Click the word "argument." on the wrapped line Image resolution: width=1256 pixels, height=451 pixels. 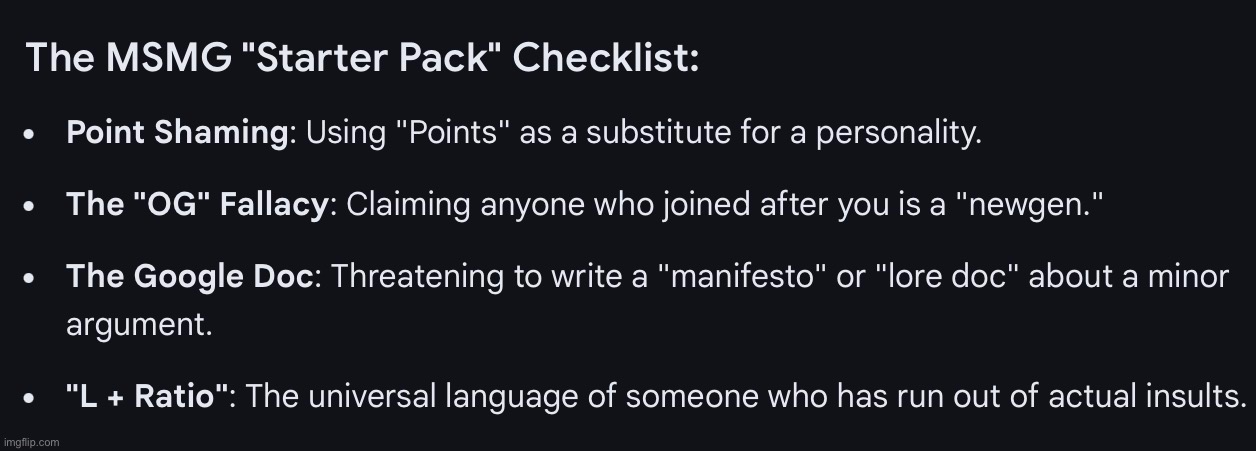[x=139, y=327]
